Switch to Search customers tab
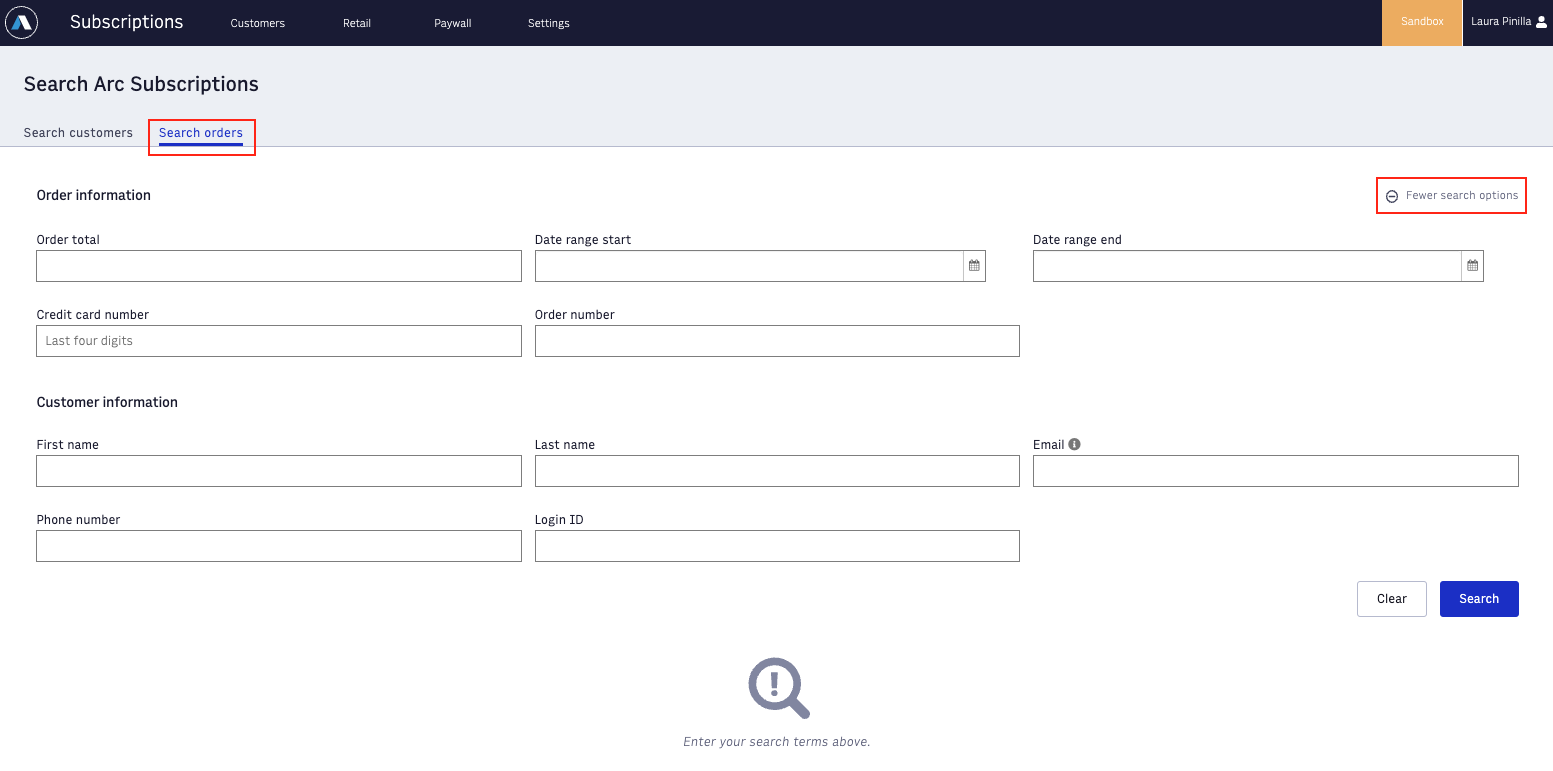Image resolution: width=1553 pixels, height=771 pixels. [x=78, y=133]
